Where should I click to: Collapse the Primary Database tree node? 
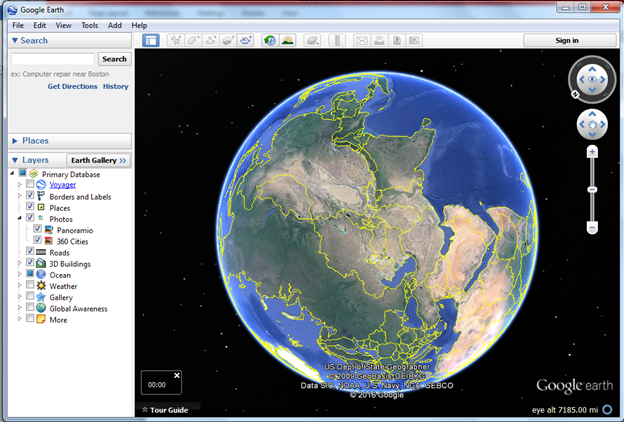click(12, 173)
